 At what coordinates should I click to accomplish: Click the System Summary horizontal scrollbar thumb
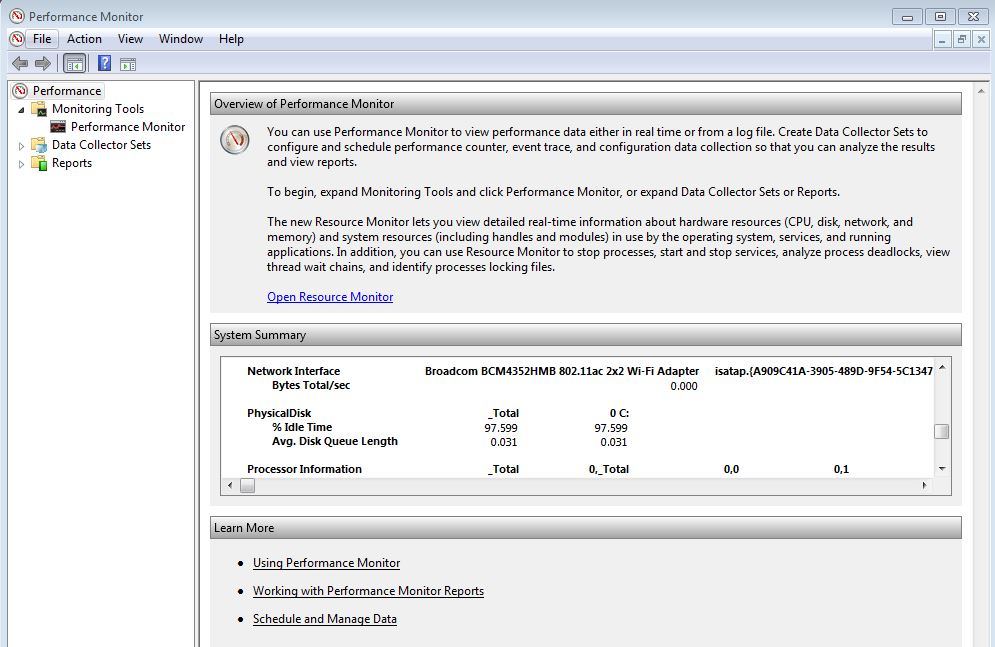[247, 485]
